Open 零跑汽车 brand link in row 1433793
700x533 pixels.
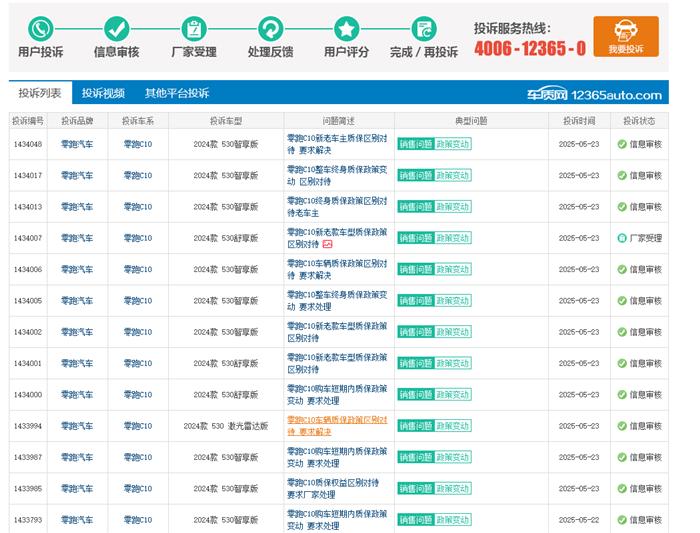click(77, 520)
